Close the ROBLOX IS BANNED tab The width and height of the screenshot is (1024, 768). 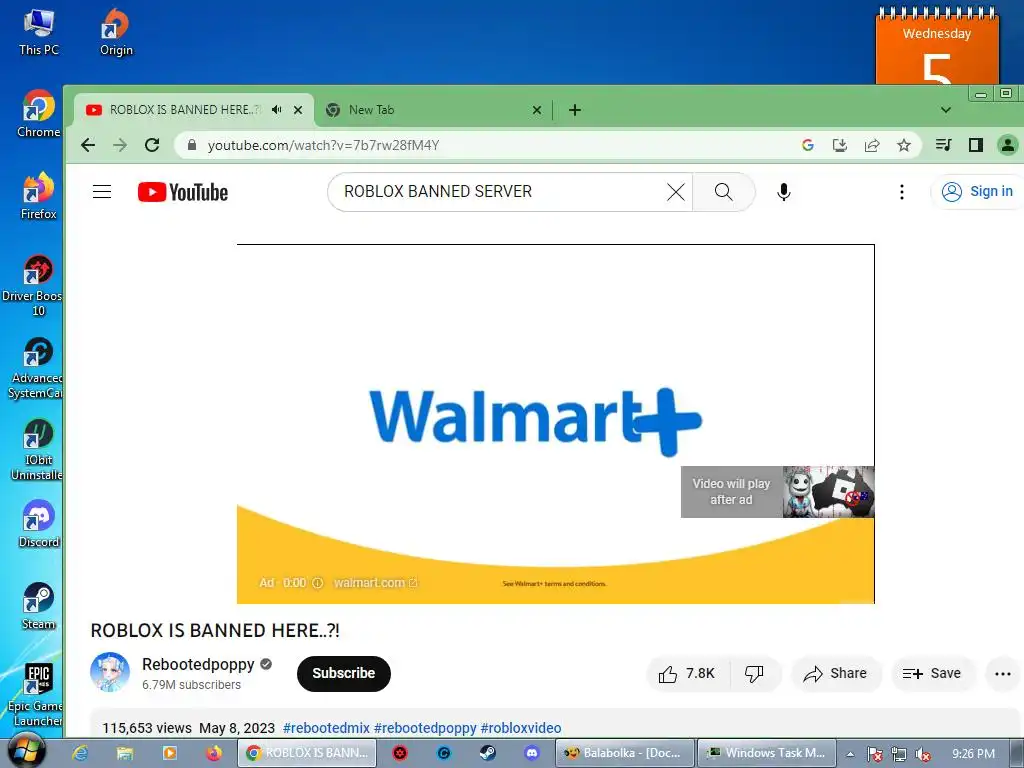point(298,110)
